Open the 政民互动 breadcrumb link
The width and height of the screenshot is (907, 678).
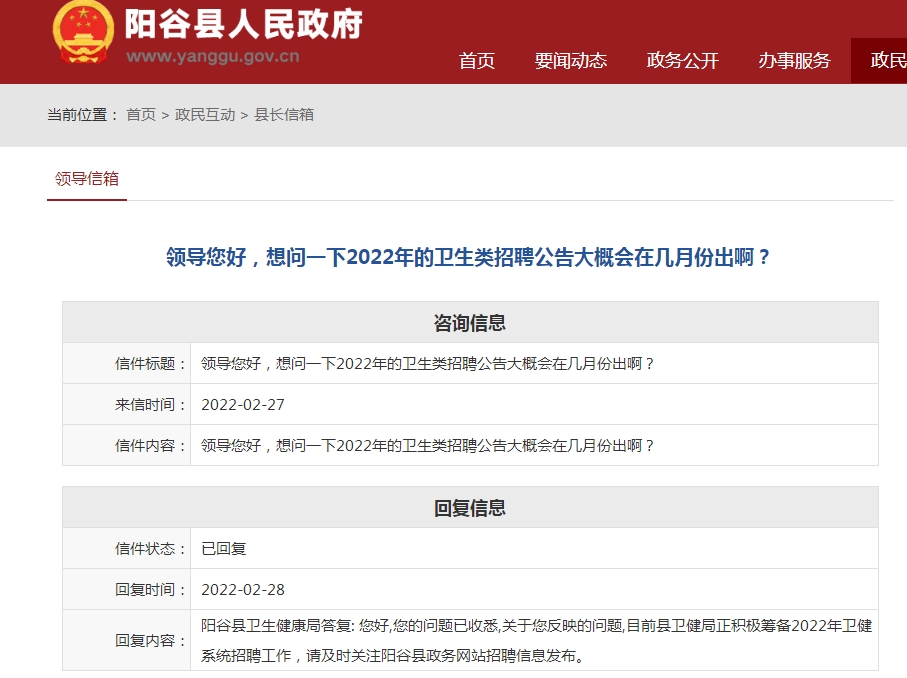tap(205, 115)
